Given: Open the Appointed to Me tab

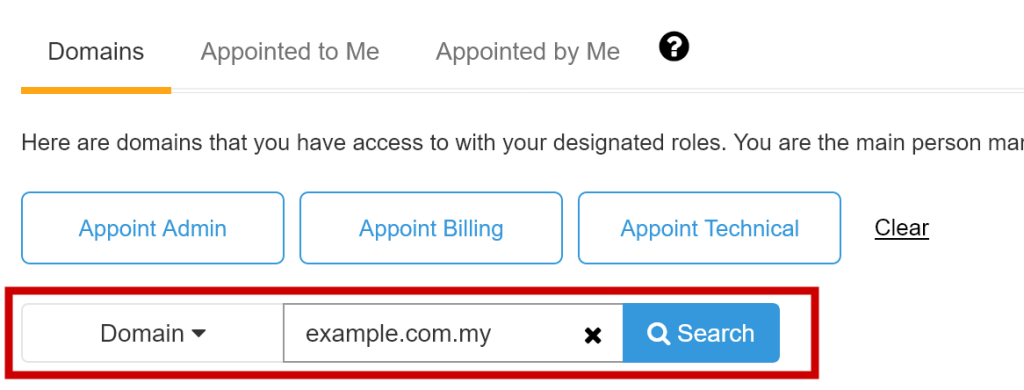Looking at the screenshot, I should coord(290,52).
